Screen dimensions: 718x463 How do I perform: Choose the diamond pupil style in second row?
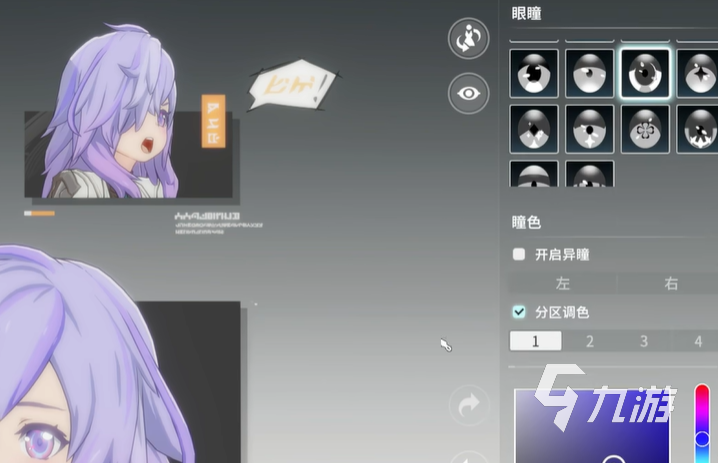[534, 129]
